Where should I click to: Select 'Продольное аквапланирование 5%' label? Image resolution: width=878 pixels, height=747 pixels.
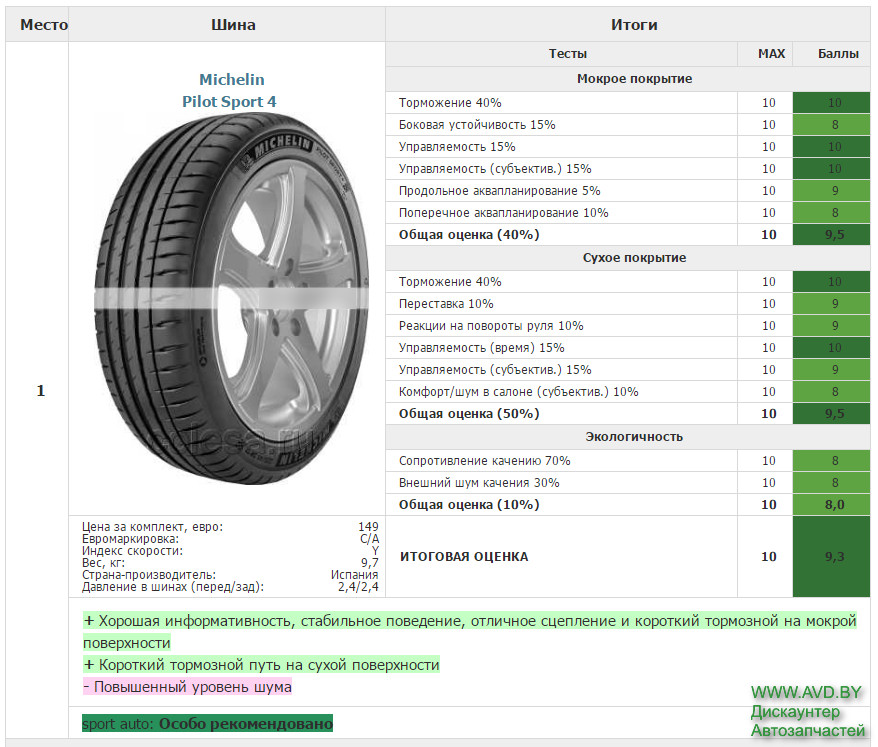point(499,191)
